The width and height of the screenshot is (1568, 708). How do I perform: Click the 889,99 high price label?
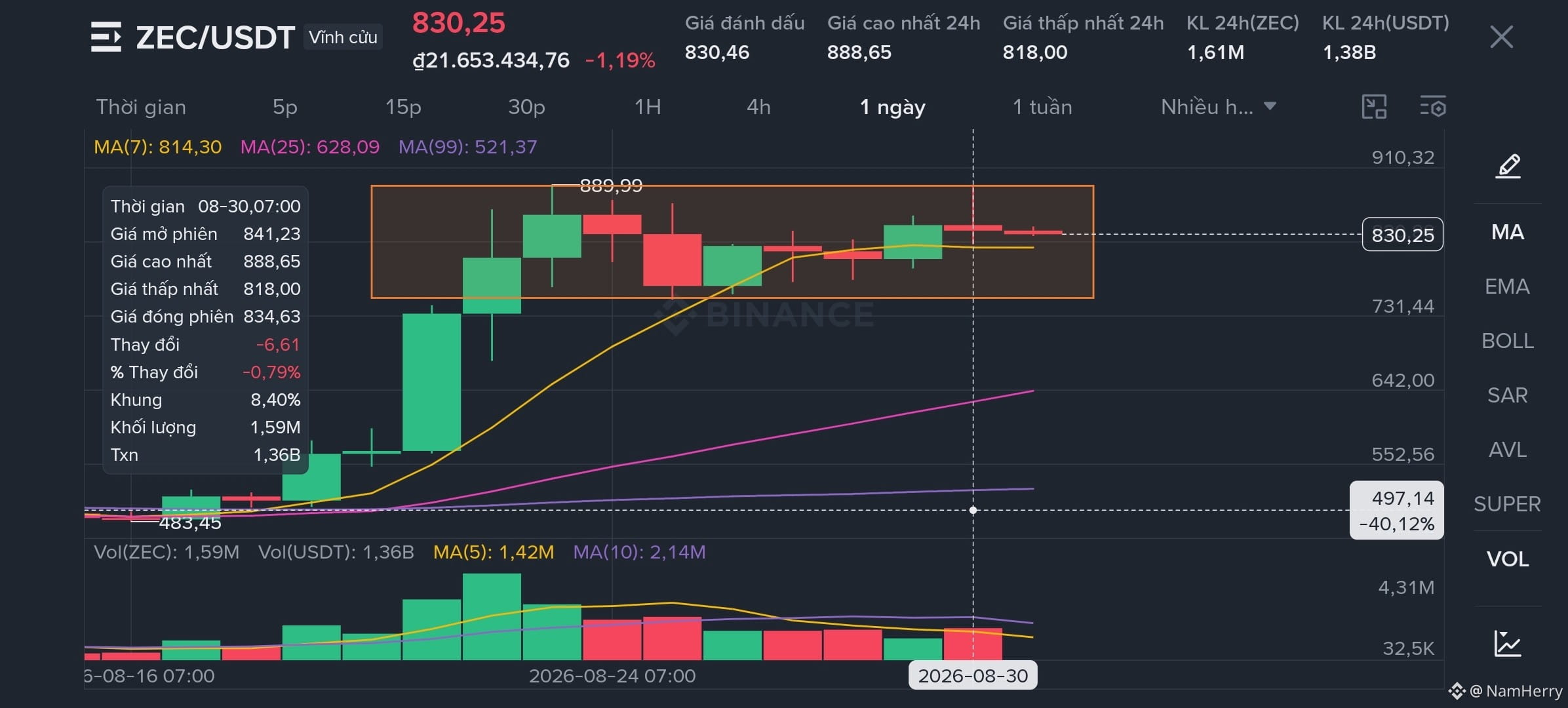click(x=611, y=186)
